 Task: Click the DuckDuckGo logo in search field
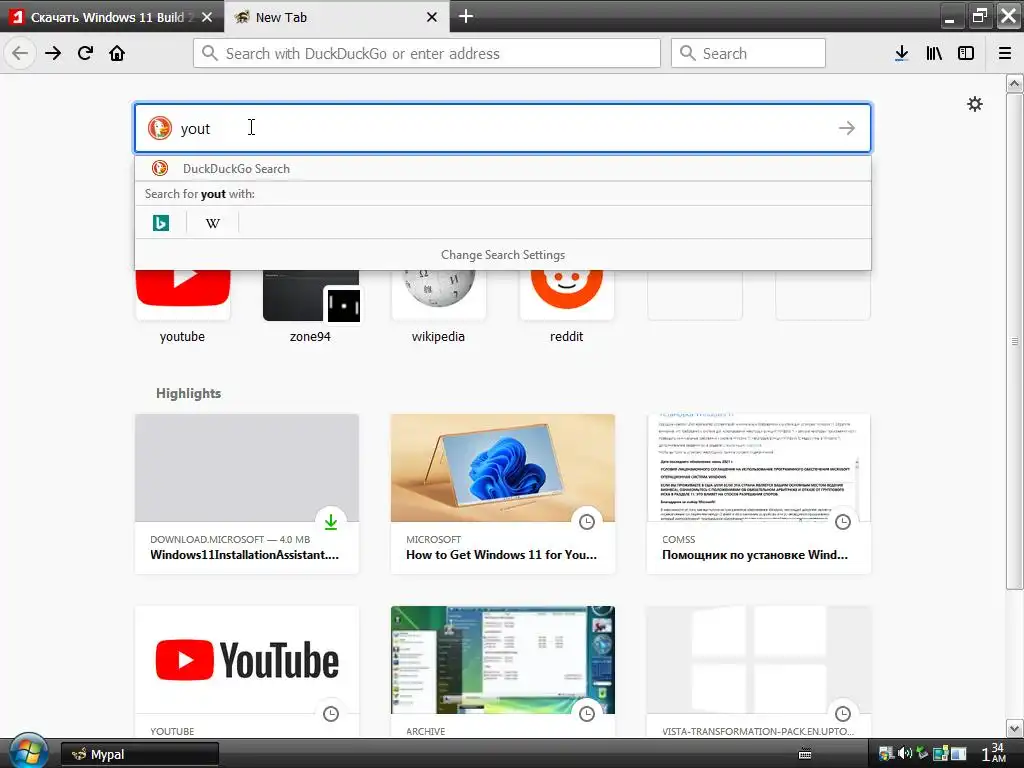click(159, 128)
